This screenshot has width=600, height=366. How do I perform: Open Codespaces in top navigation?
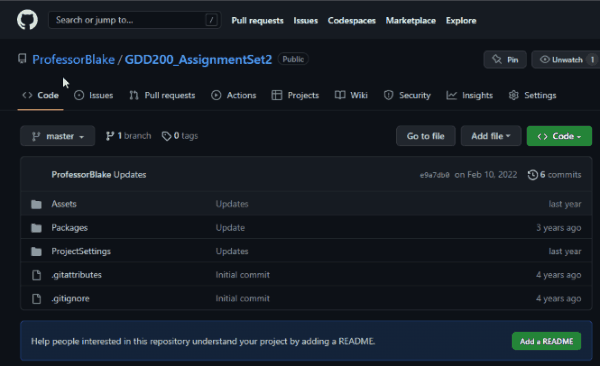click(351, 21)
